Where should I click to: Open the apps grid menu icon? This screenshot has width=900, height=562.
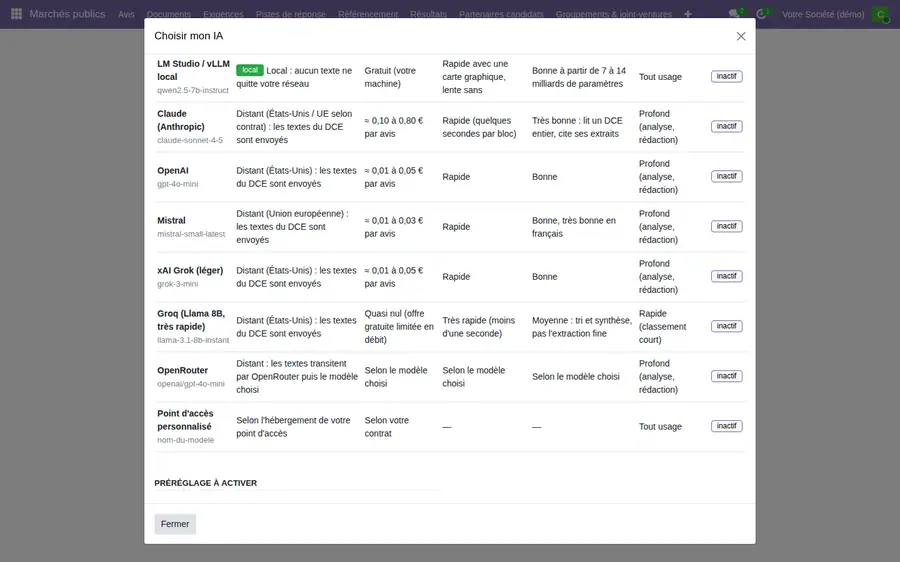[x=16, y=14]
